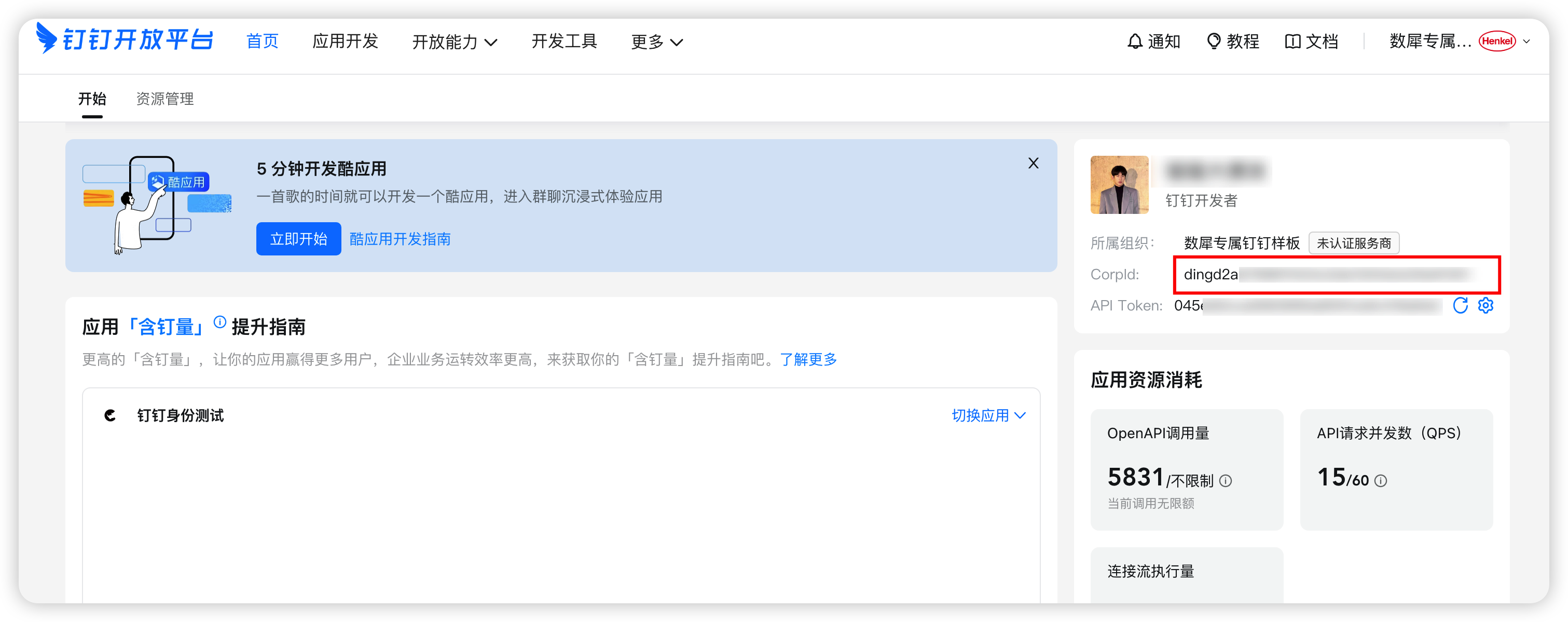Click the 应用资源消耗 section heading
The height and width of the screenshot is (622, 1568).
coord(1146,380)
